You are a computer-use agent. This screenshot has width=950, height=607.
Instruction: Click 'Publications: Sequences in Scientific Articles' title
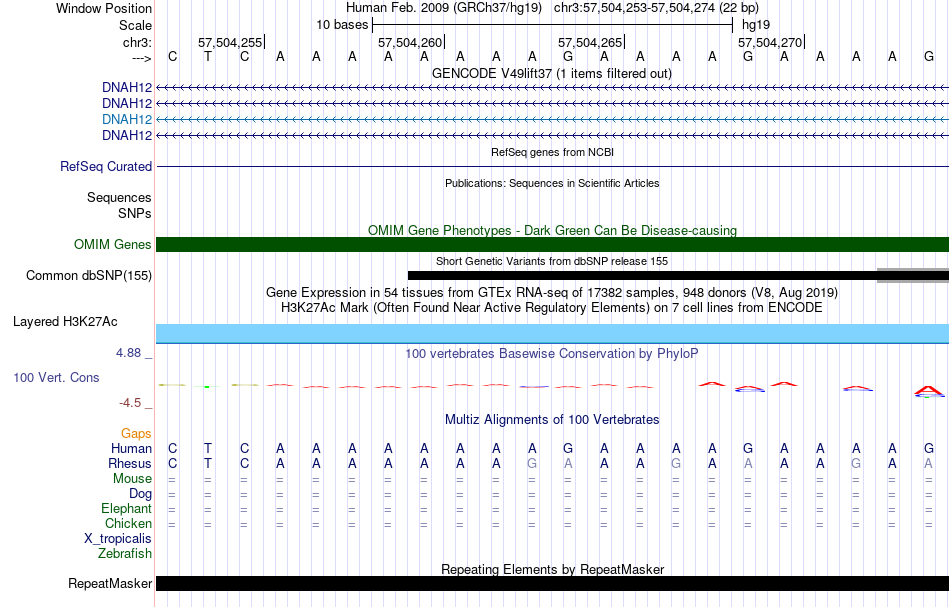pos(552,183)
